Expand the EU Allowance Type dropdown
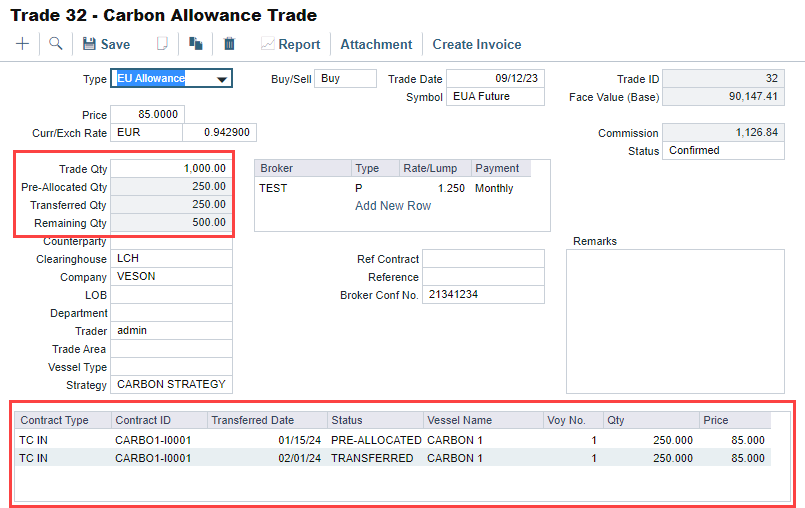 coord(223,79)
